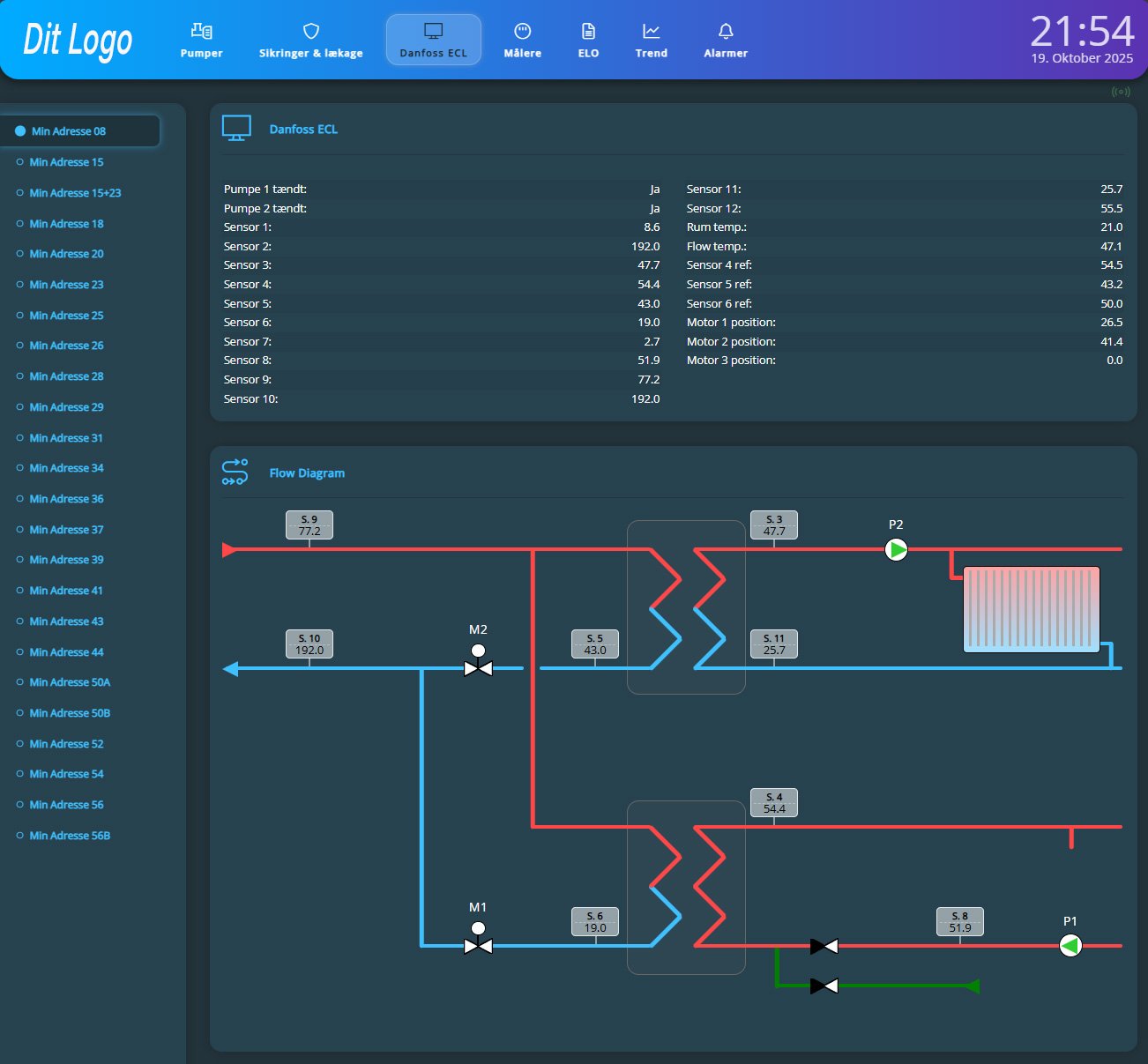Image resolution: width=1148 pixels, height=1064 pixels.
Task: Click the Sikringer & lækage shield icon
Action: pyautogui.click(x=310, y=32)
